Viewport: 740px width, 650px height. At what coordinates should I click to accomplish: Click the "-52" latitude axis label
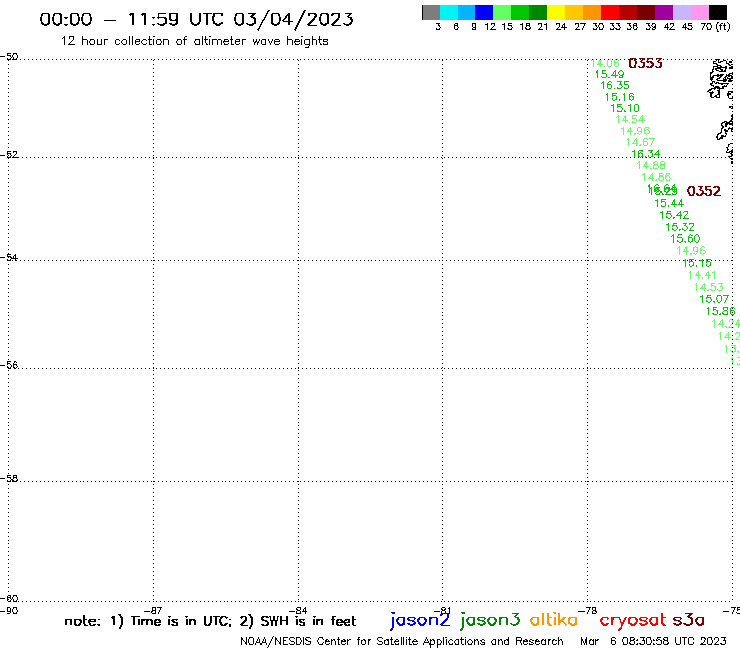9,155
